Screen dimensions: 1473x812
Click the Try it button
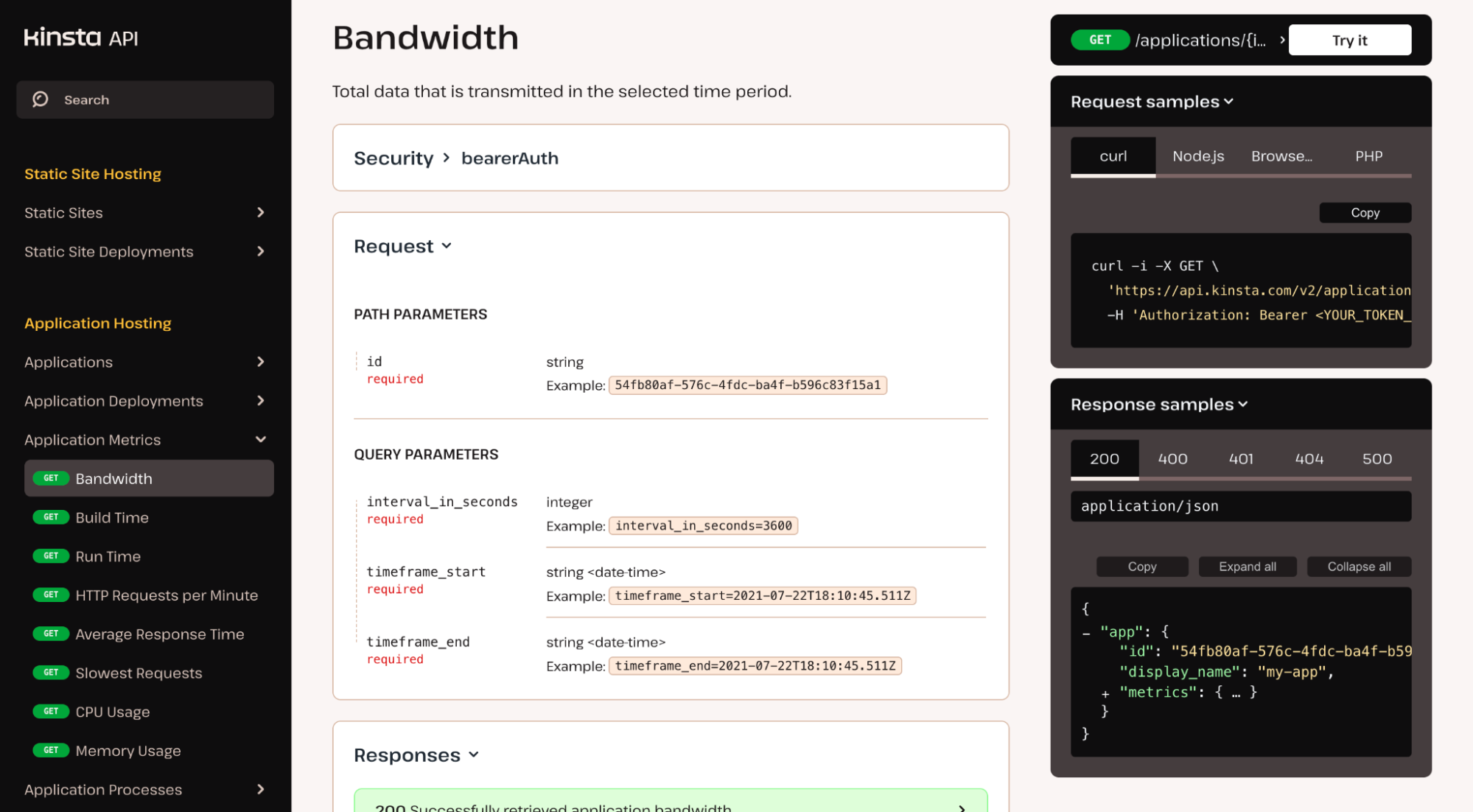pyautogui.click(x=1350, y=39)
